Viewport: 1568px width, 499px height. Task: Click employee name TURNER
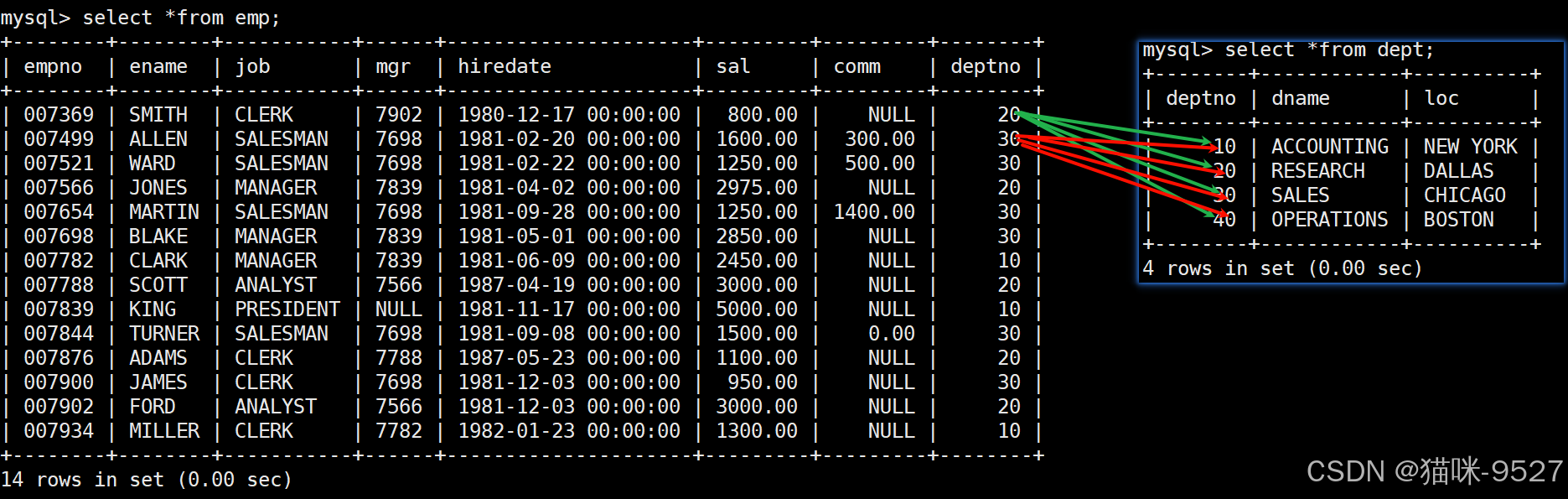164,333
